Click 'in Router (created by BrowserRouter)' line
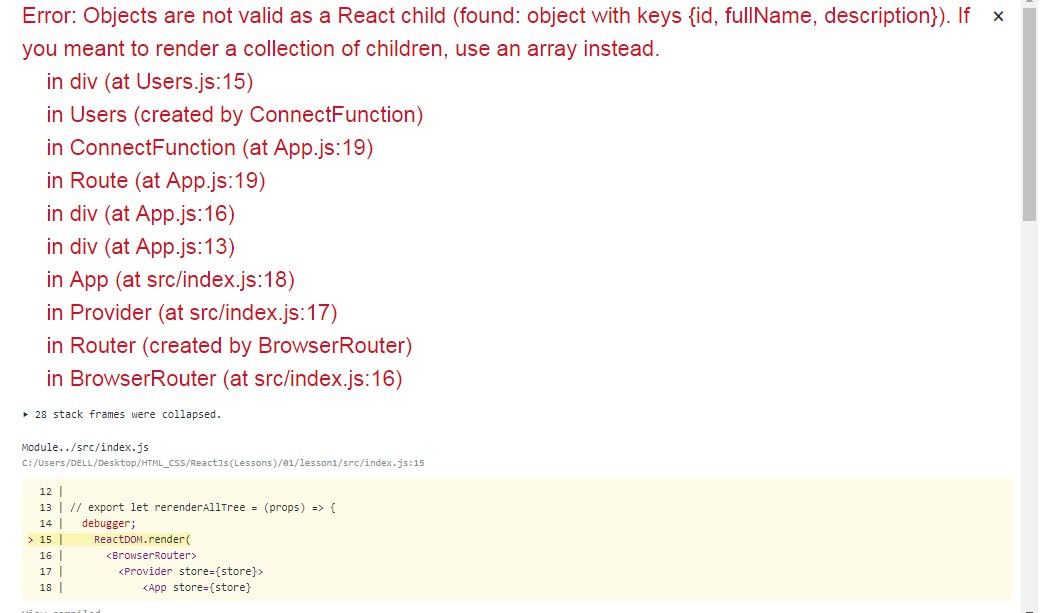Viewport: 1055px width, 613px height. [x=229, y=346]
